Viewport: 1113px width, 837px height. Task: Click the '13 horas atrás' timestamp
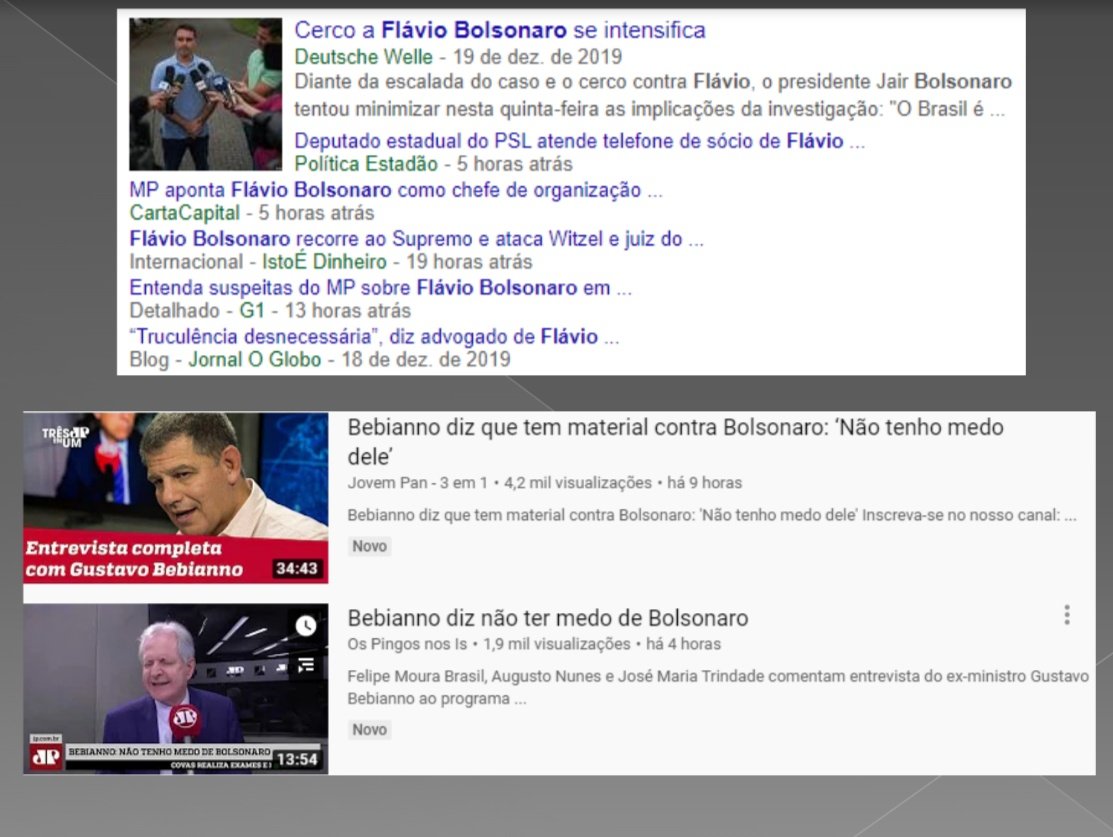[x=348, y=311]
